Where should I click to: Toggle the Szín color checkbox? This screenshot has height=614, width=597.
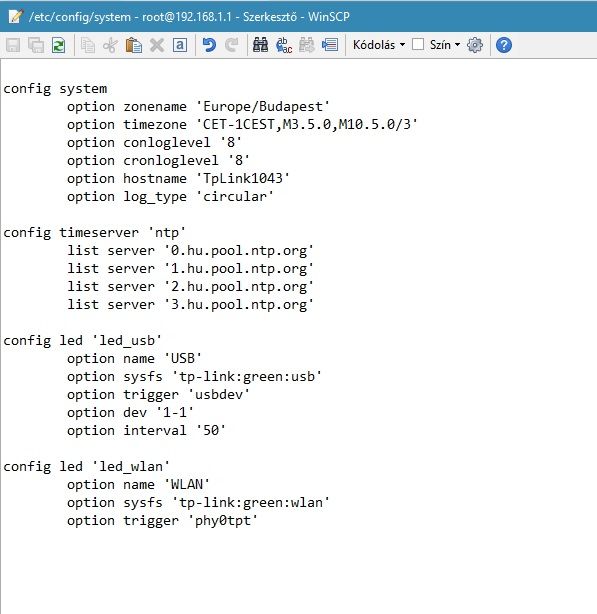pyautogui.click(x=418, y=44)
